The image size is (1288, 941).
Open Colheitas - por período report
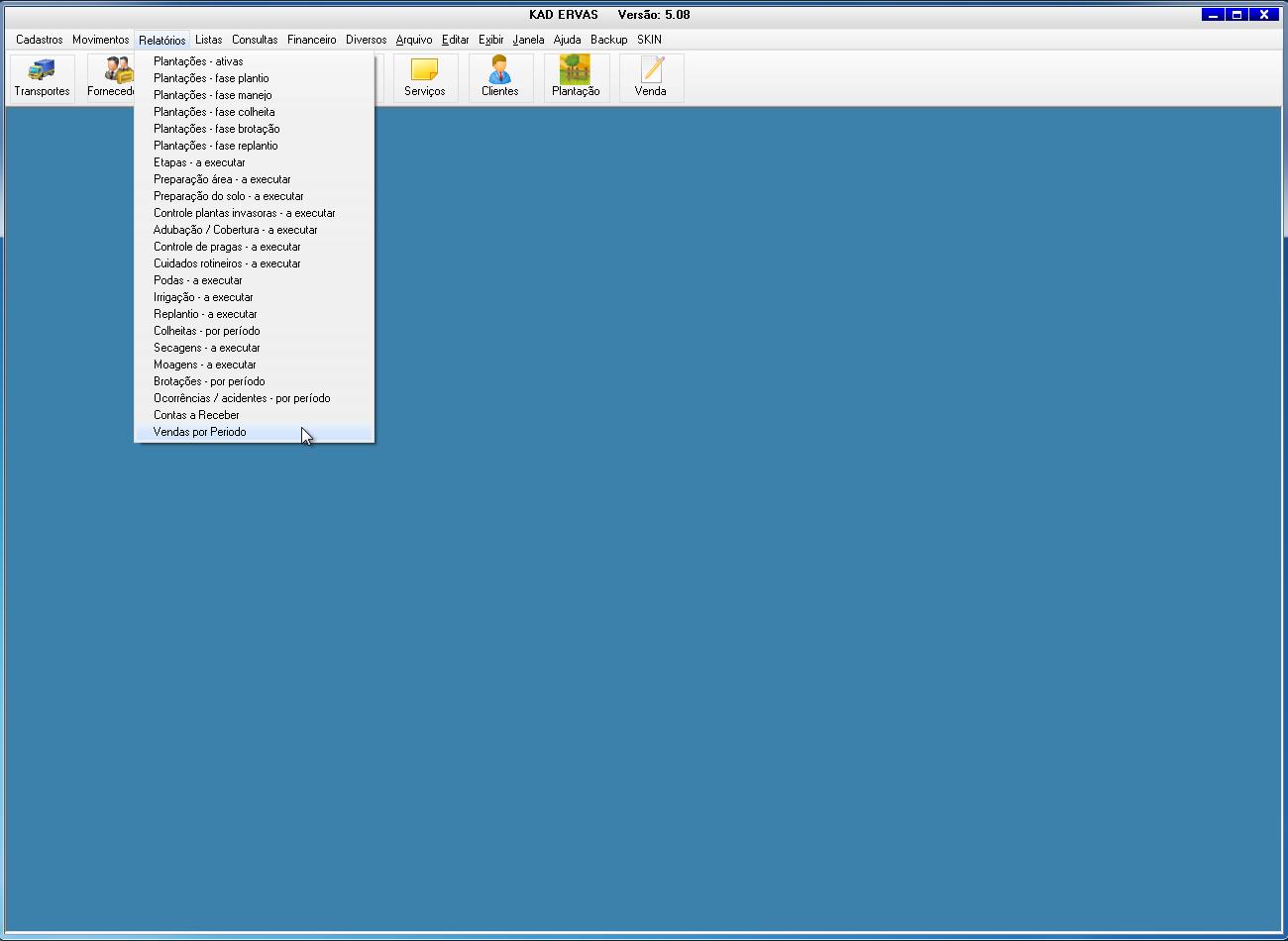(255, 331)
